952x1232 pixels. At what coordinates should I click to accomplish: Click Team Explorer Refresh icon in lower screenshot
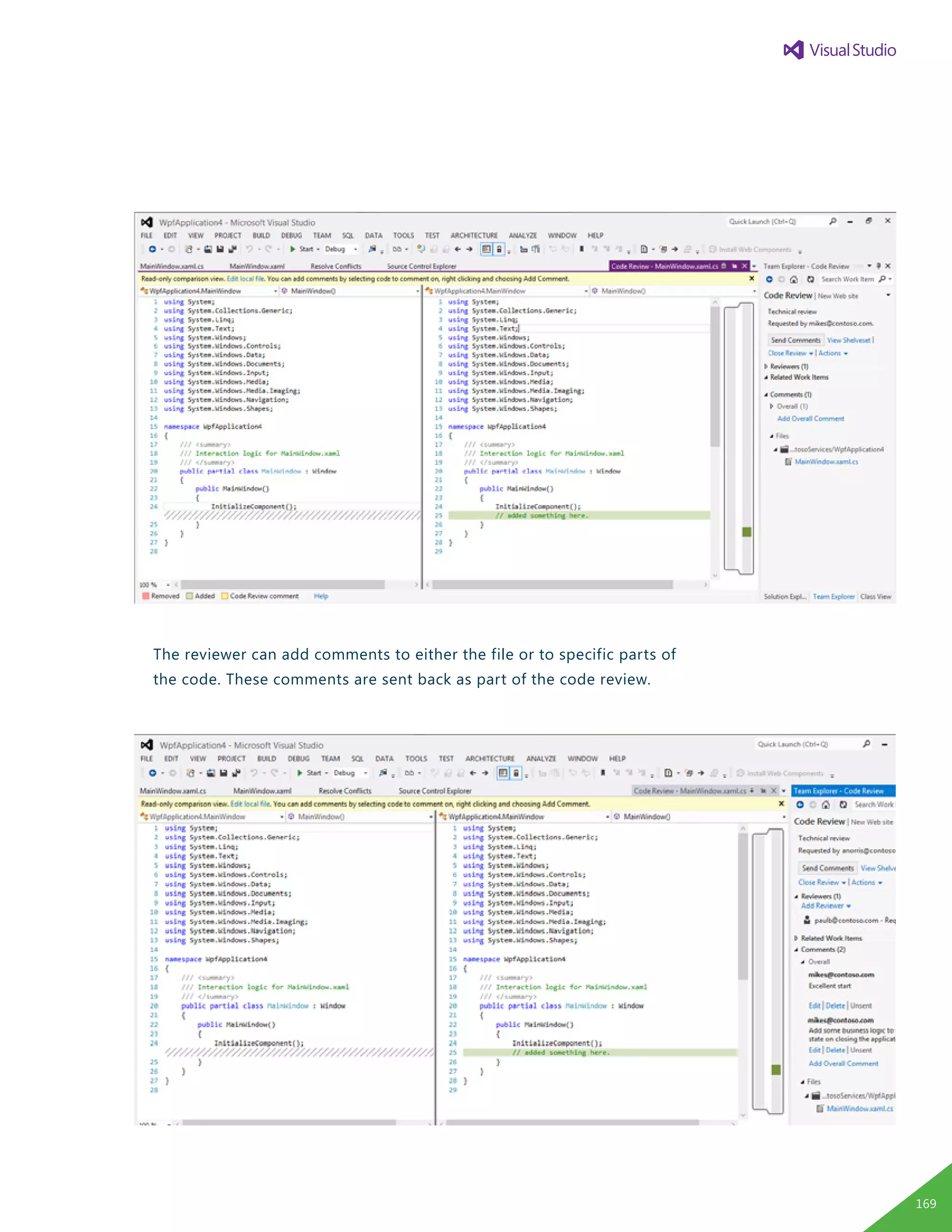point(843,805)
